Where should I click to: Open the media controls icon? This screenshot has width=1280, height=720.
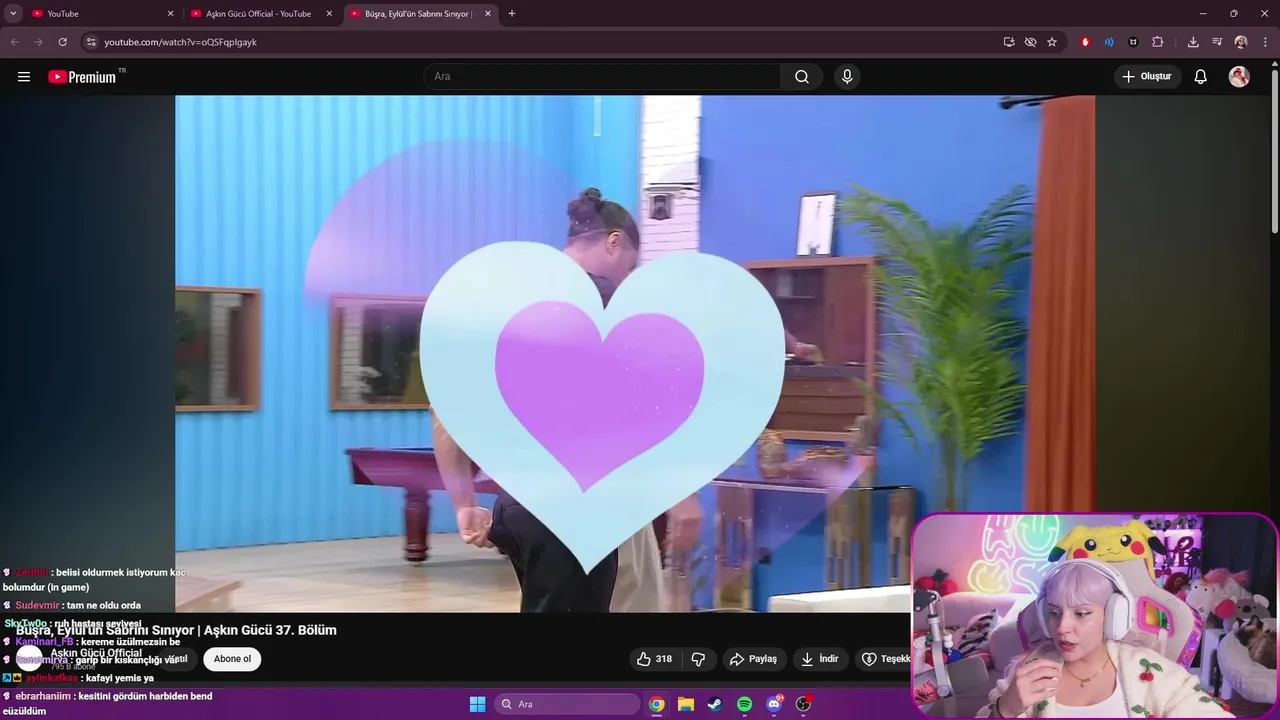1217,42
